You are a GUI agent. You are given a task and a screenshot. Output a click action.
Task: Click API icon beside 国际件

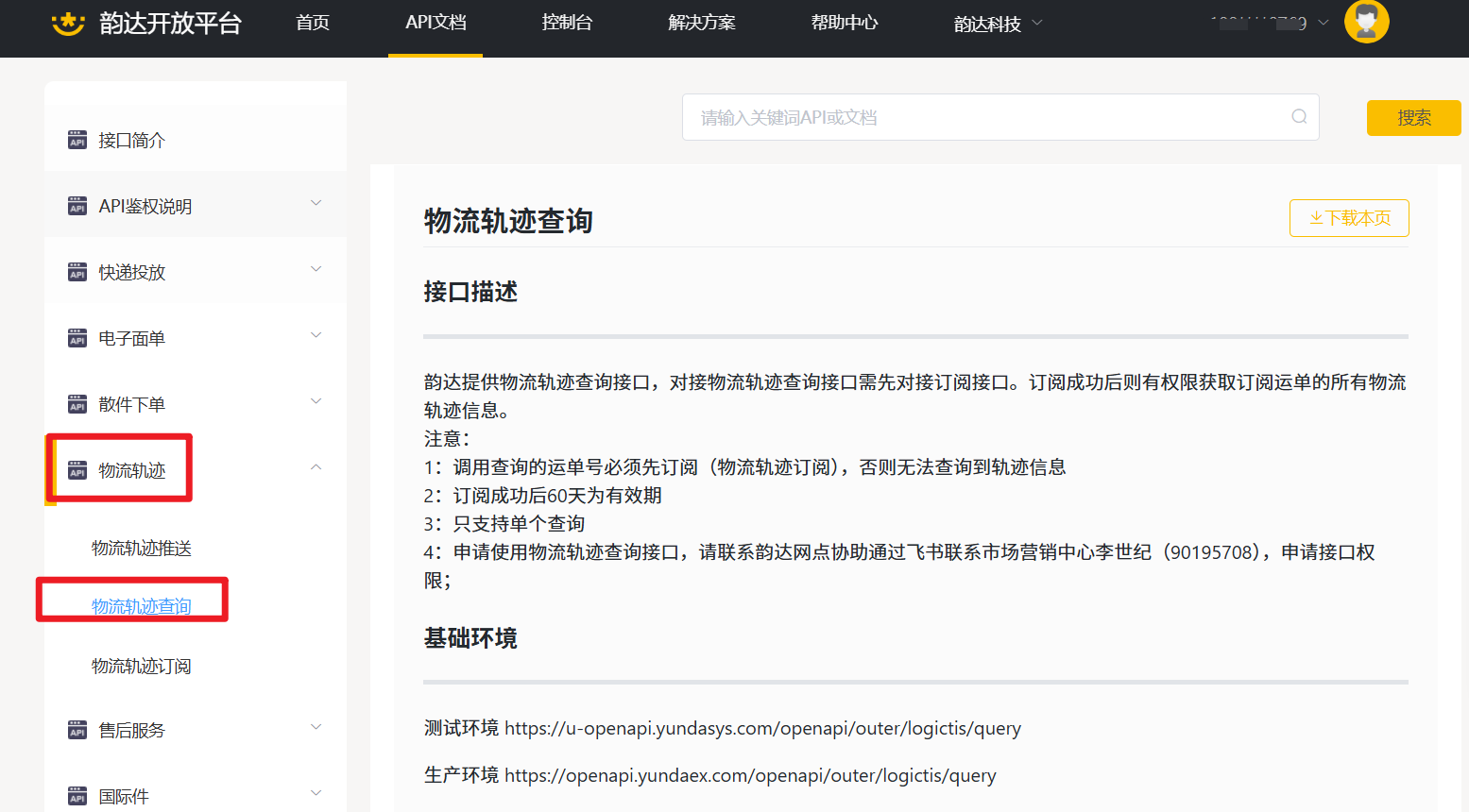tap(77, 796)
